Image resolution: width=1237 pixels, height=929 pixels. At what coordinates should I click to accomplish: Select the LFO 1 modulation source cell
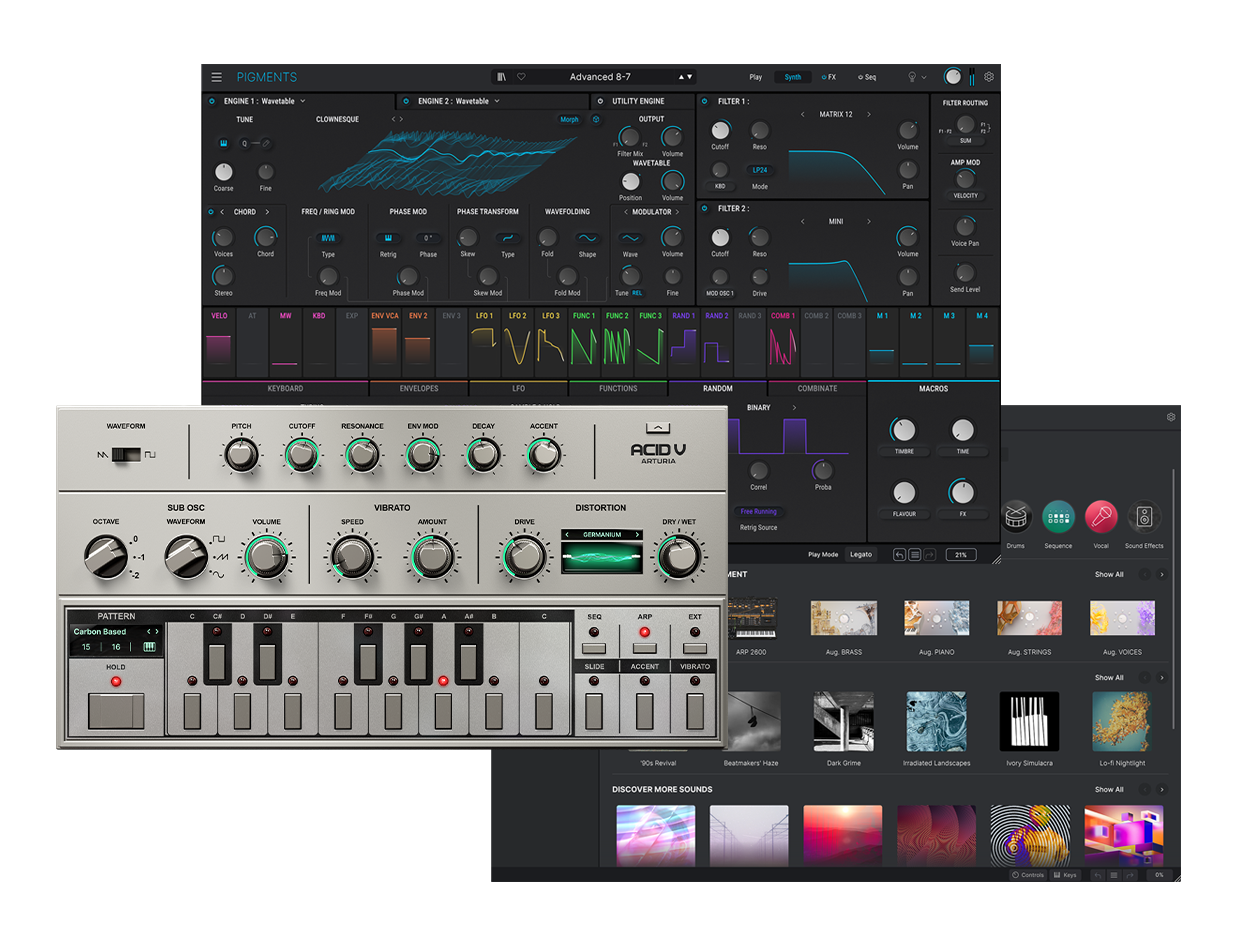click(485, 343)
